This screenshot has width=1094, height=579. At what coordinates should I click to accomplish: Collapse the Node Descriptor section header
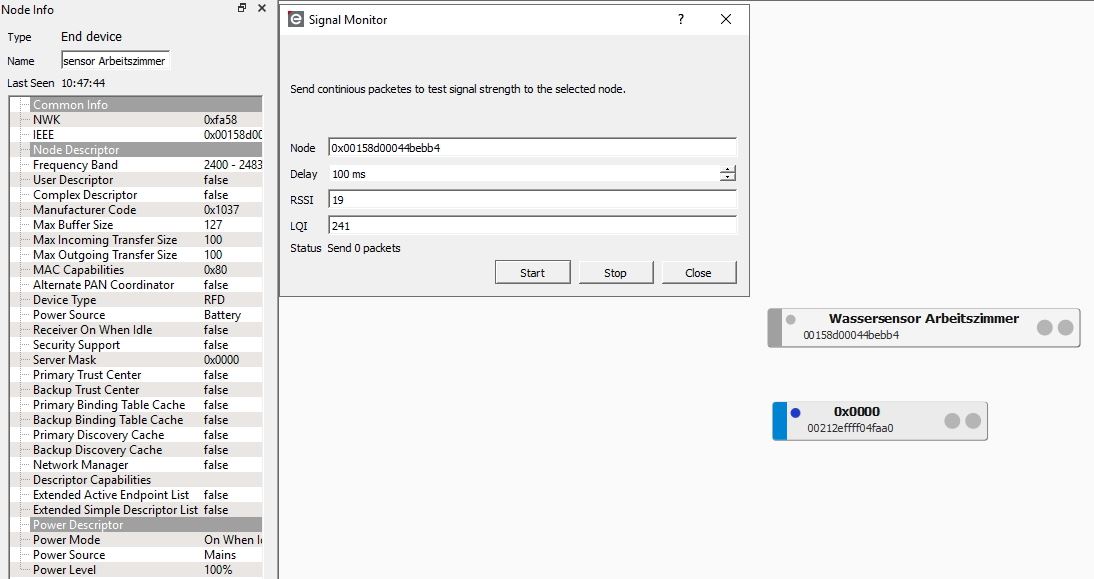(76, 149)
